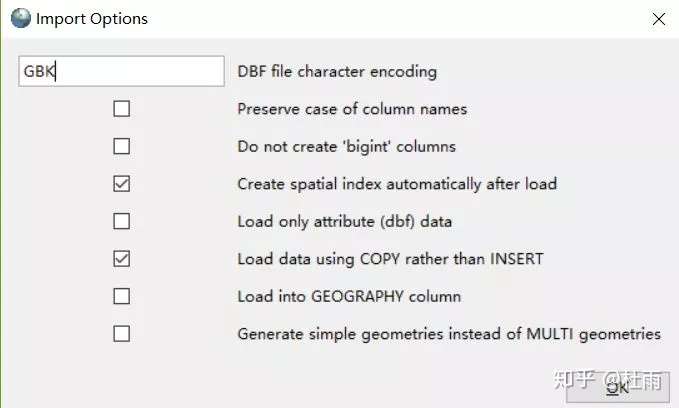The width and height of the screenshot is (679, 408).
Task: Close the Import Options dialog
Action: [658, 18]
